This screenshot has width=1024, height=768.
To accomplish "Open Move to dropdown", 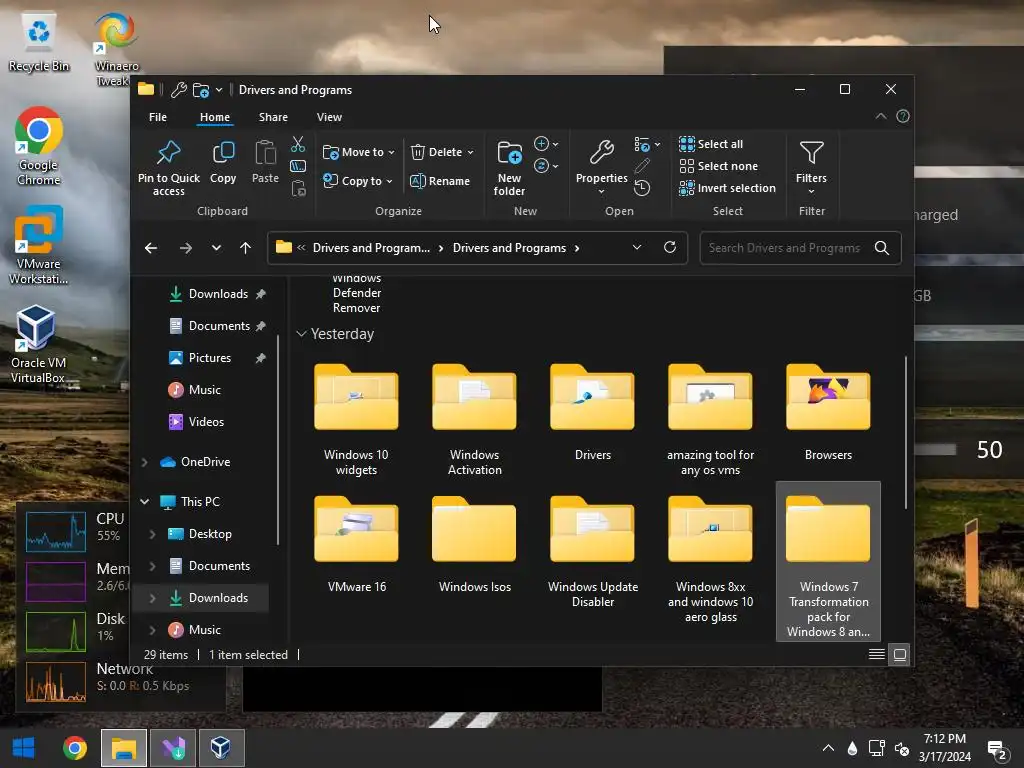I will point(359,152).
